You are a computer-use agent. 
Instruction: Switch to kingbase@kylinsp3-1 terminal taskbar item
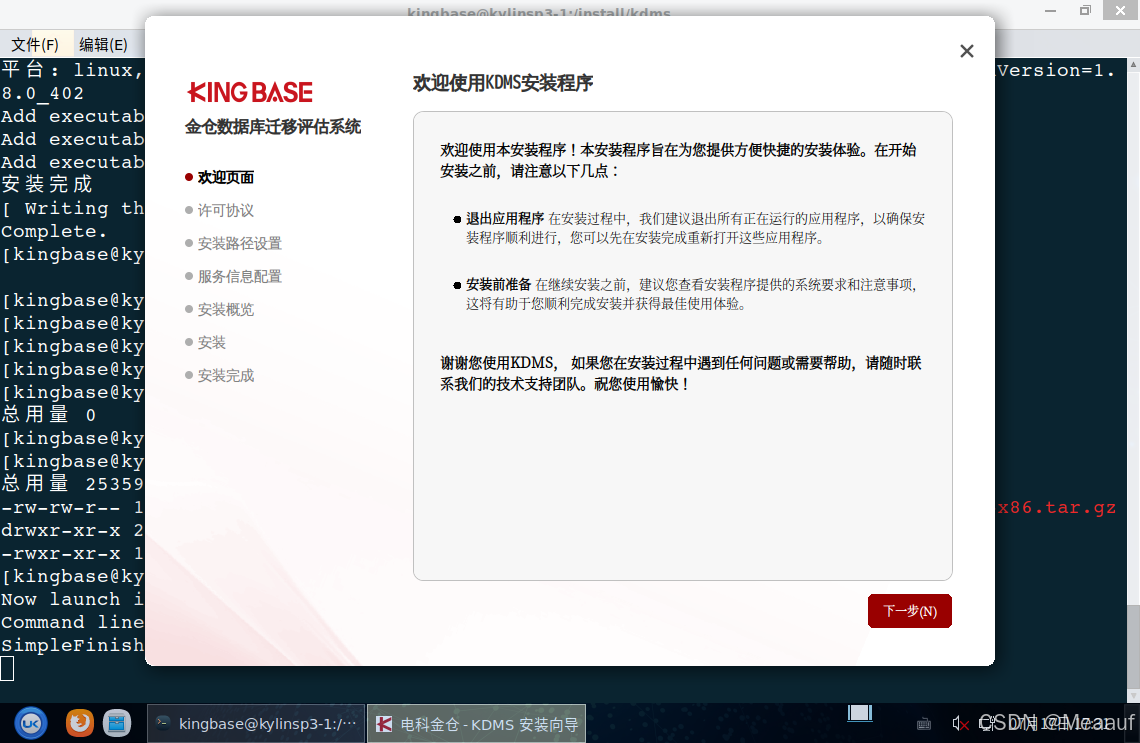[256, 724]
